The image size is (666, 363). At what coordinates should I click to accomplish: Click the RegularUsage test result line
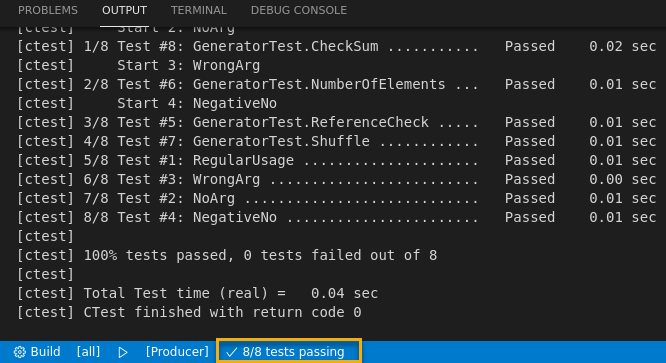click(337, 160)
